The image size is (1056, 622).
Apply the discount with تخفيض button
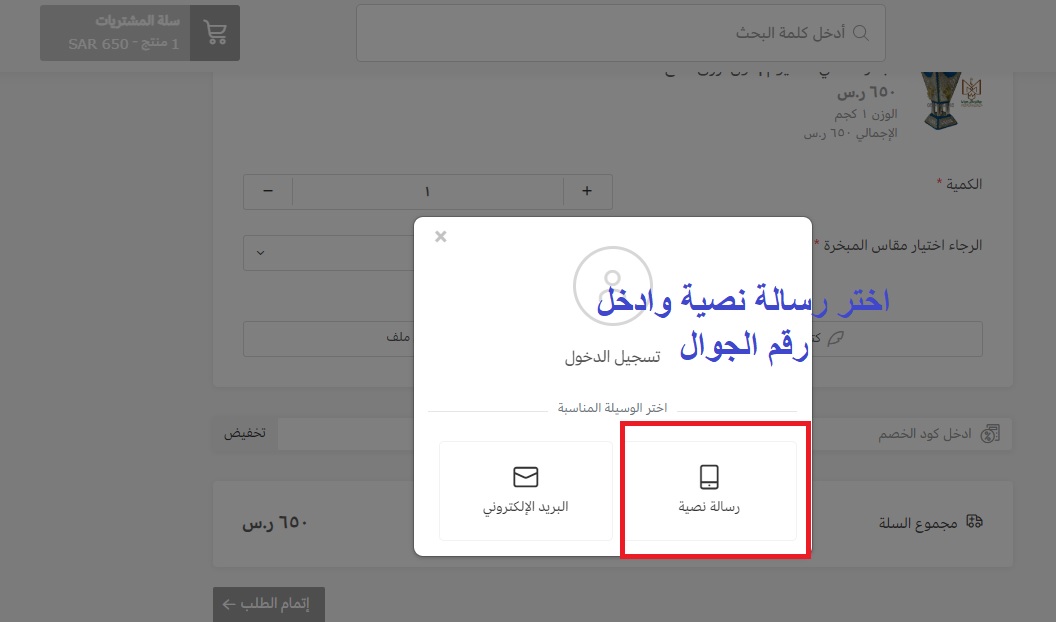click(x=244, y=434)
